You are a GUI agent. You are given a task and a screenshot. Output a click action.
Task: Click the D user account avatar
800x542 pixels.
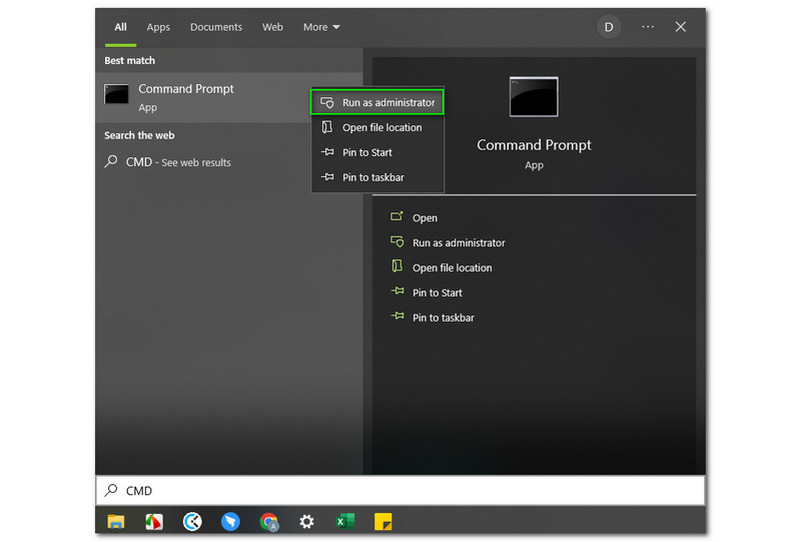[x=608, y=27]
